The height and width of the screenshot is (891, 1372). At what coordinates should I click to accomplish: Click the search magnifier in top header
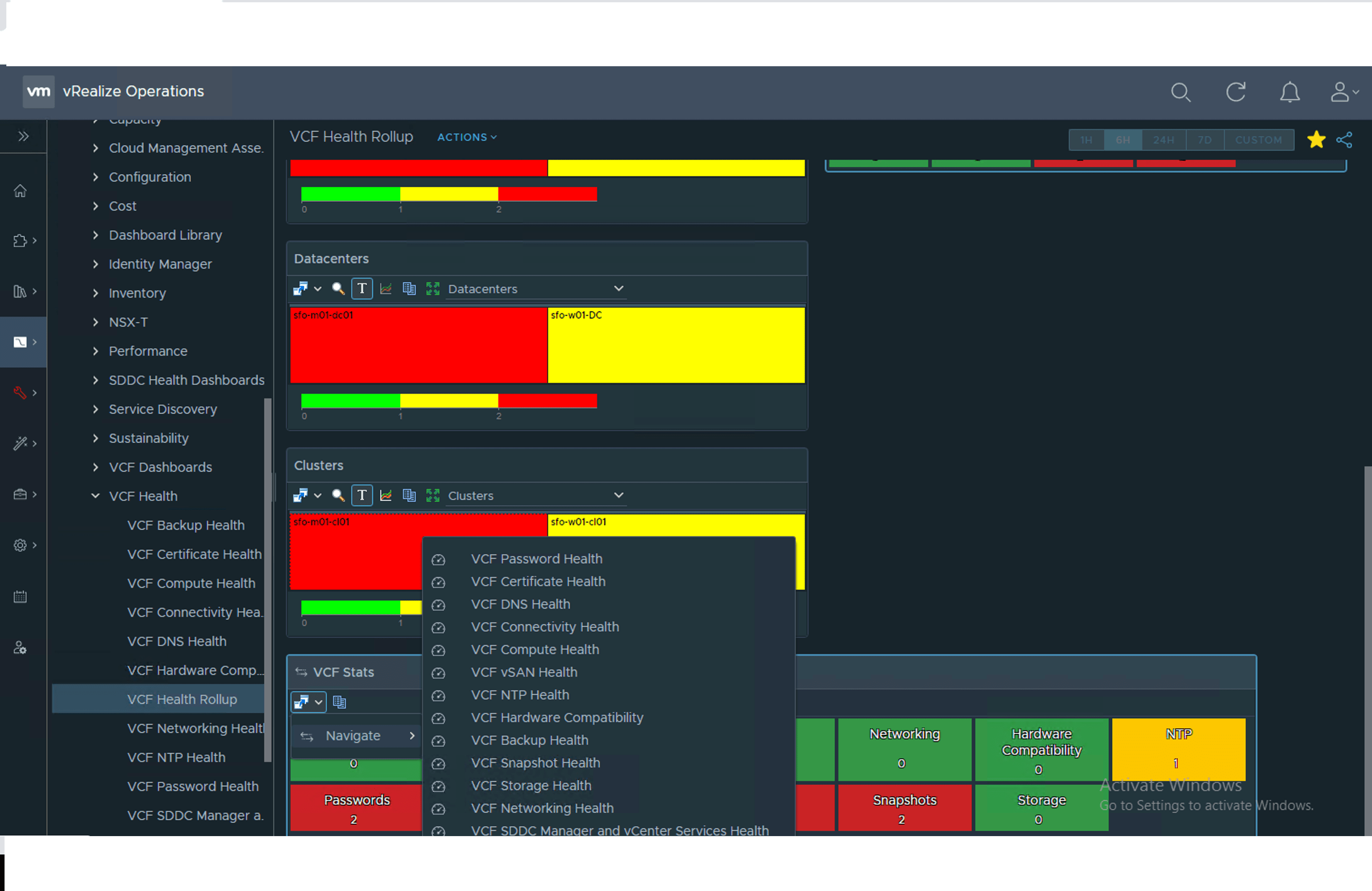coord(1180,92)
